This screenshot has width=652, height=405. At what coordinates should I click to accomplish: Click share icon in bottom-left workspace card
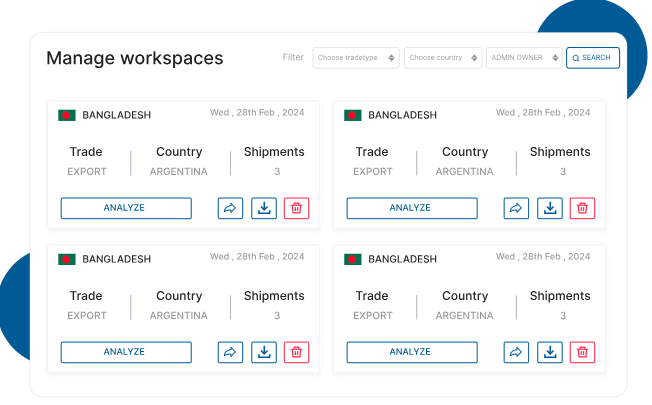[230, 352]
